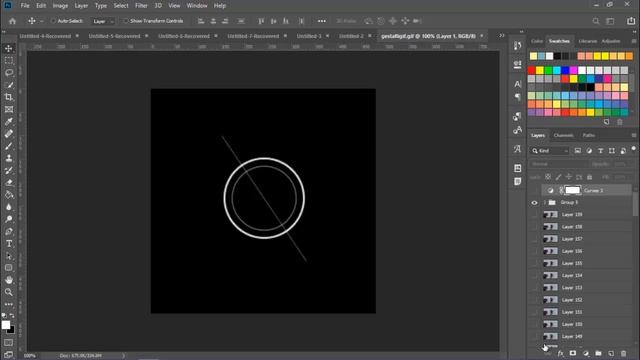
Task: Select the Clone Stamp tool
Action: [9, 158]
